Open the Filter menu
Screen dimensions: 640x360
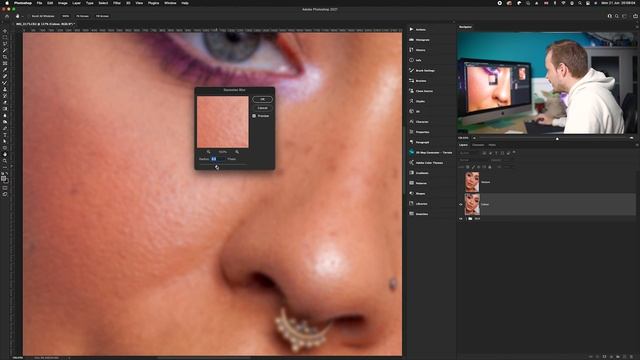point(117,3)
